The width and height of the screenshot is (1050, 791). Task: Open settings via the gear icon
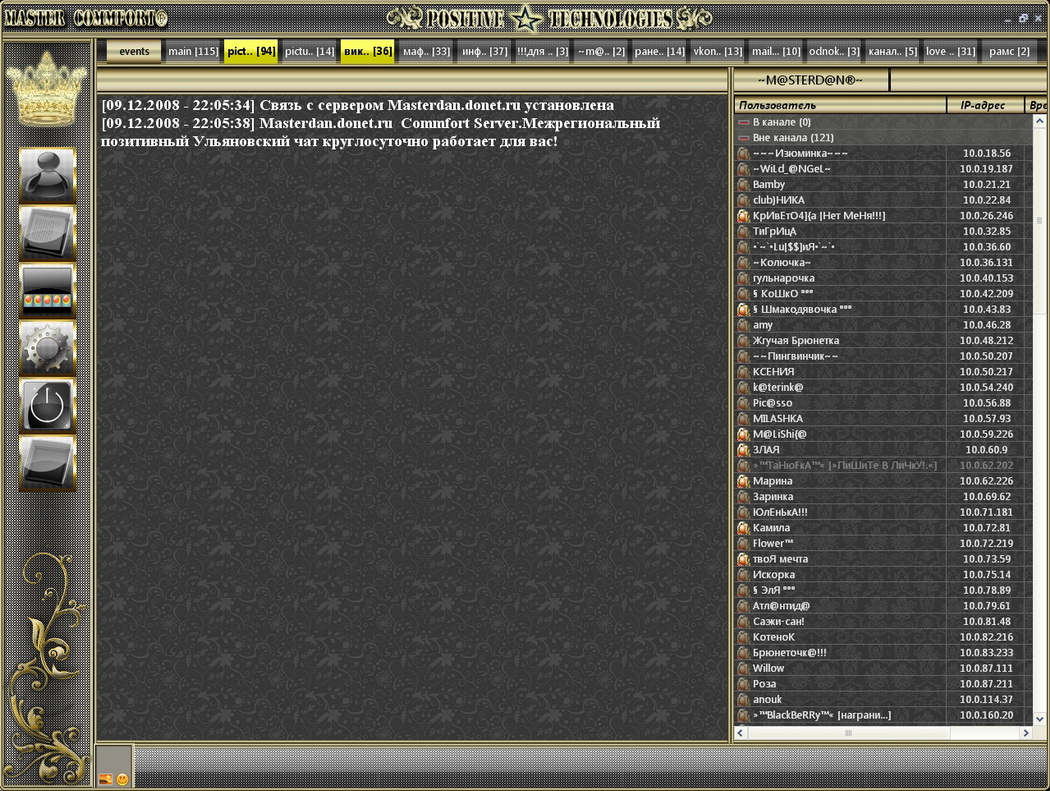pos(47,348)
